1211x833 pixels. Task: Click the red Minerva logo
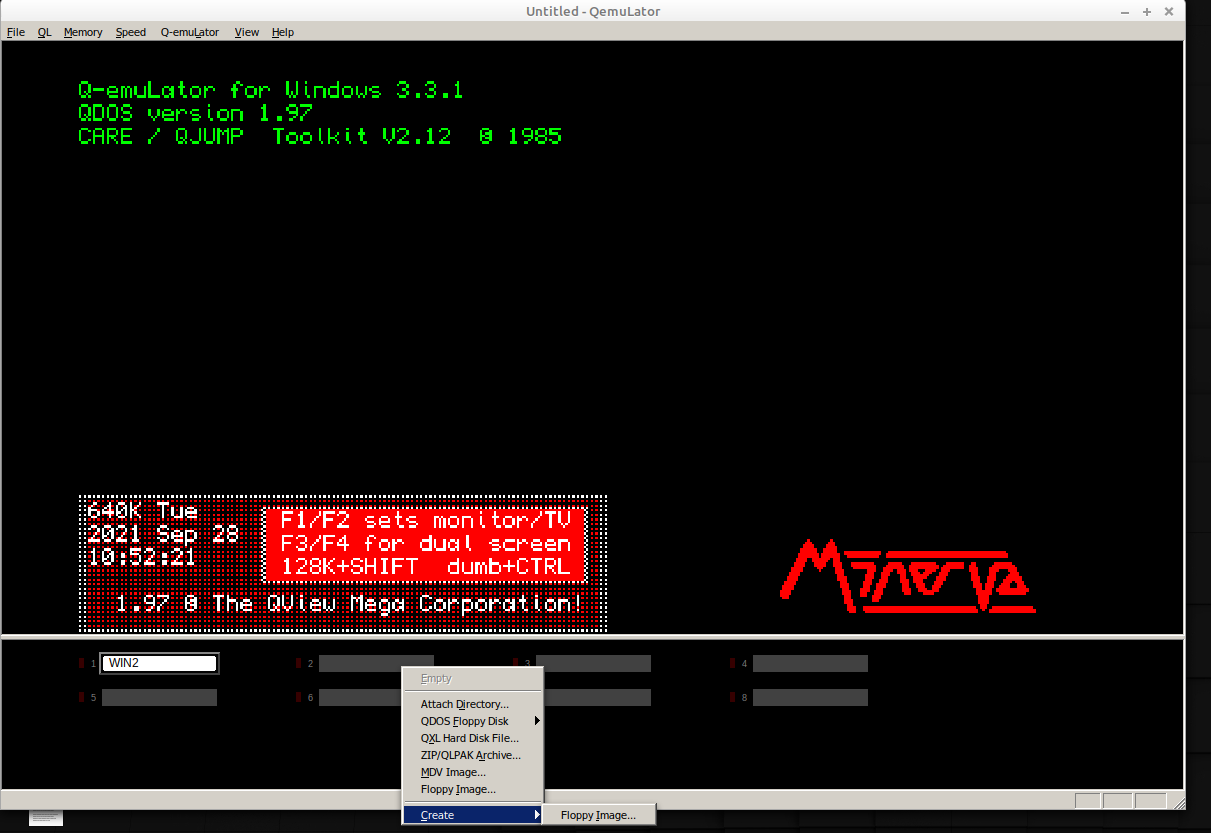pos(907,576)
